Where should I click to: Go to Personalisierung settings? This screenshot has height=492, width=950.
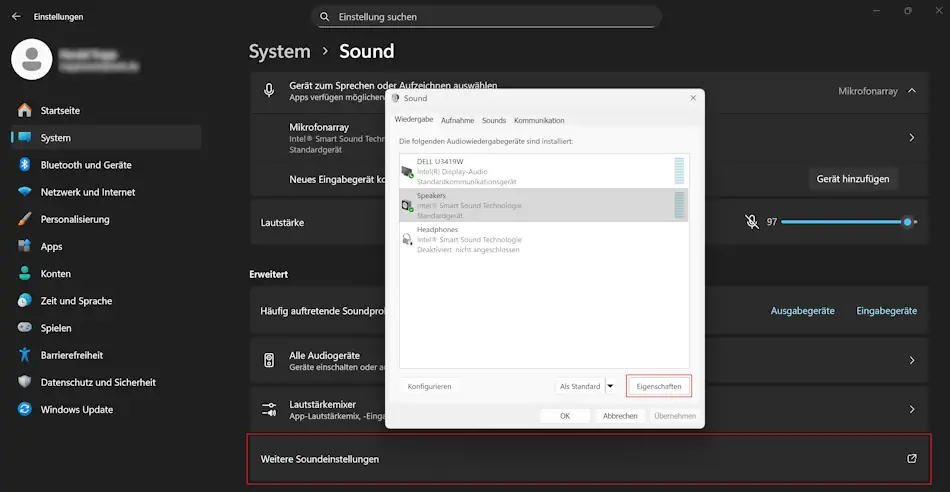coord(75,219)
